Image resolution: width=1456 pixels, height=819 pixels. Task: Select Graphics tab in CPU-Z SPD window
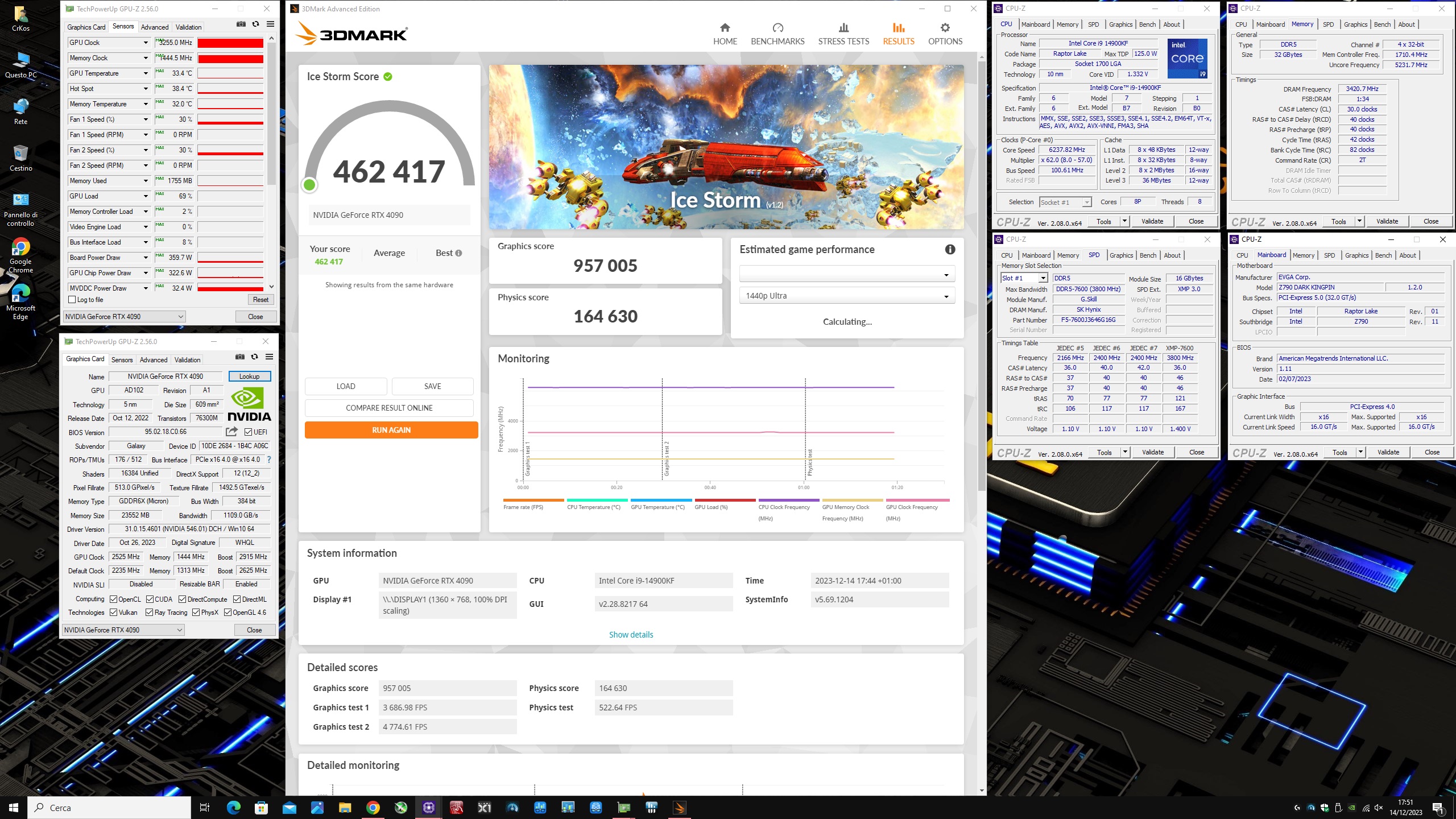point(1121,255)
